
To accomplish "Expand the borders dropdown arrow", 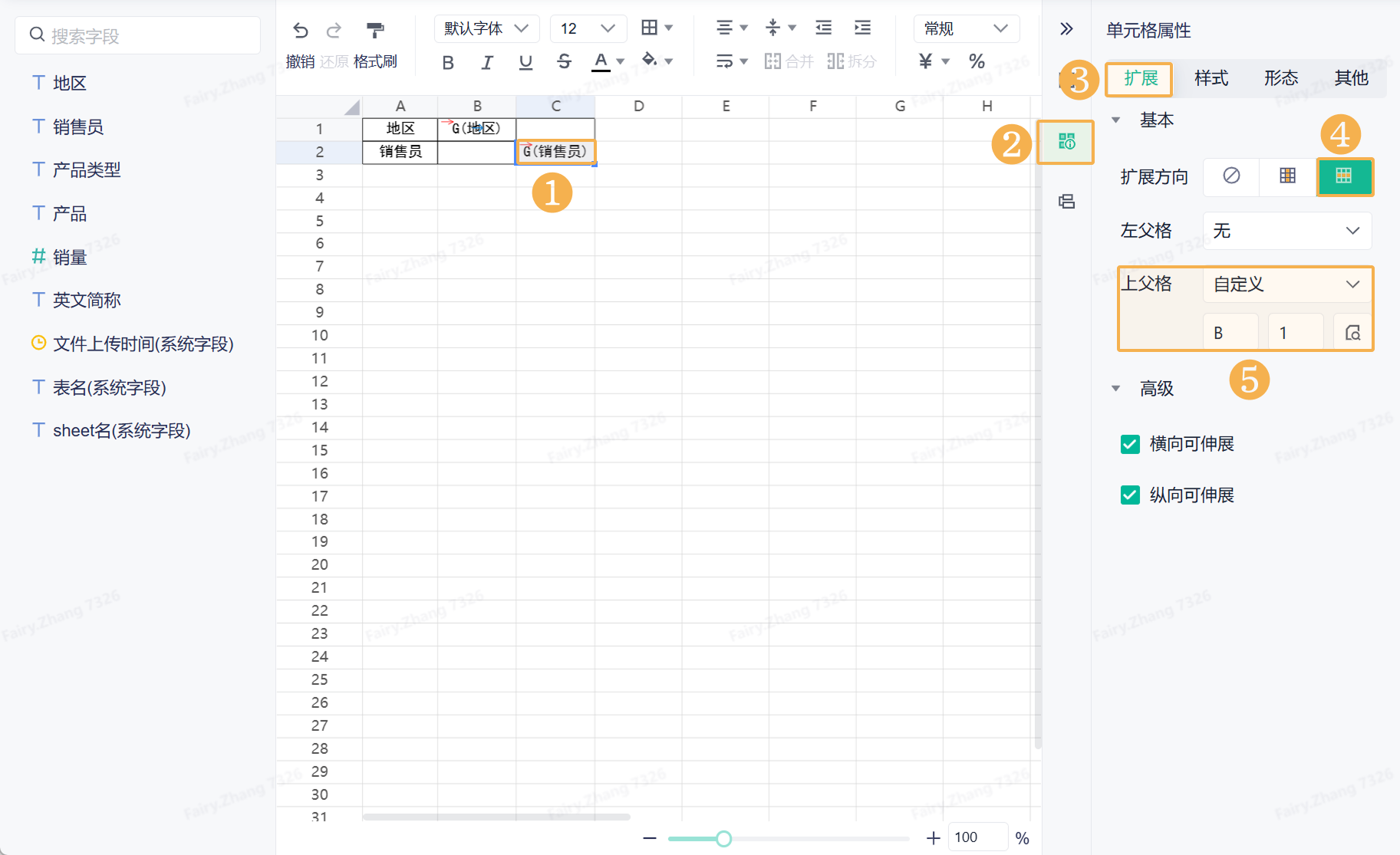I will (x=668, y=28).
